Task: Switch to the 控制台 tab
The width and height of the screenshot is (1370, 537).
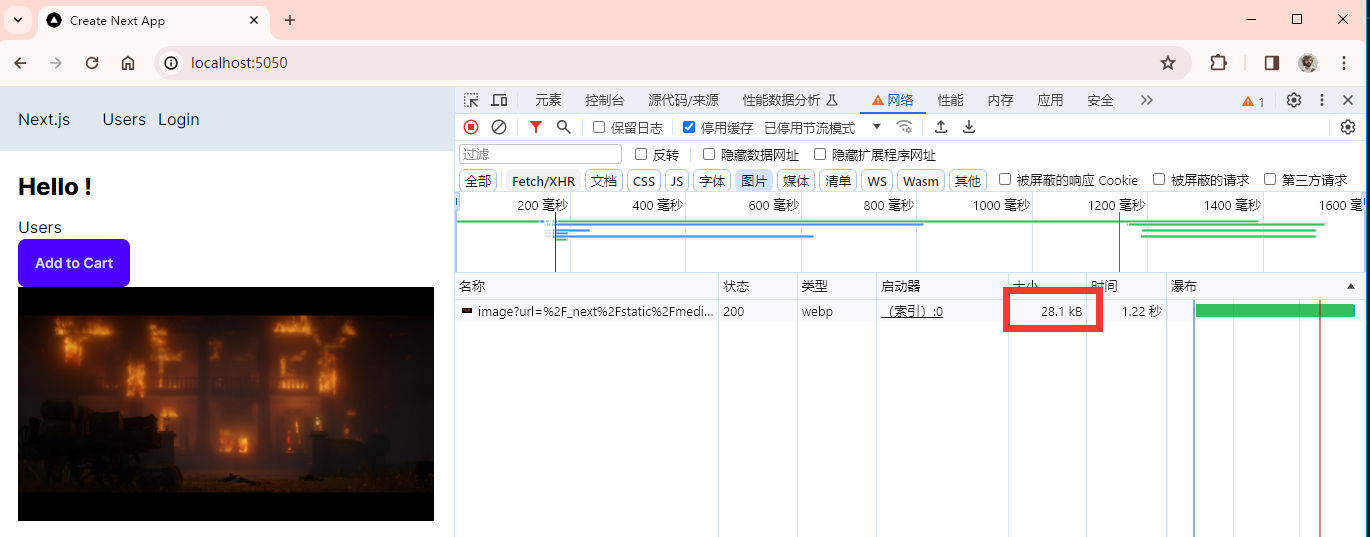Action: (x=605, y=100)
